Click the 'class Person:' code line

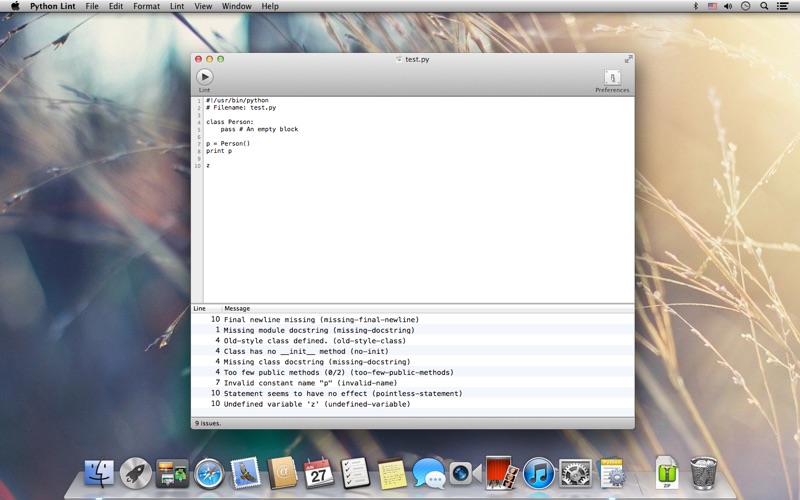click(230, 122)
